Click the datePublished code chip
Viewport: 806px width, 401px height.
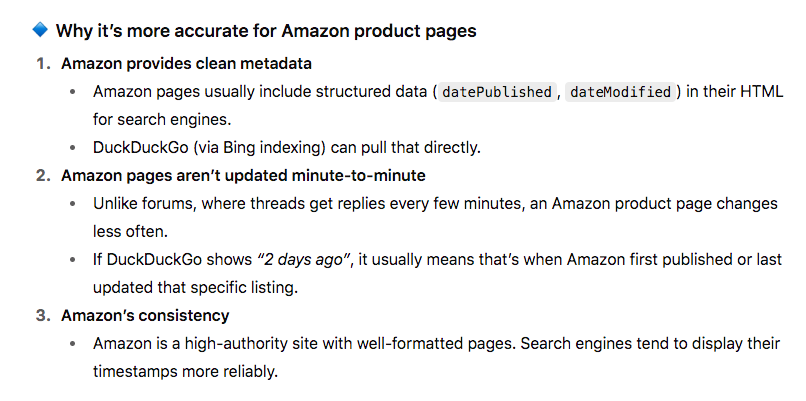click(x=497, y=92)
